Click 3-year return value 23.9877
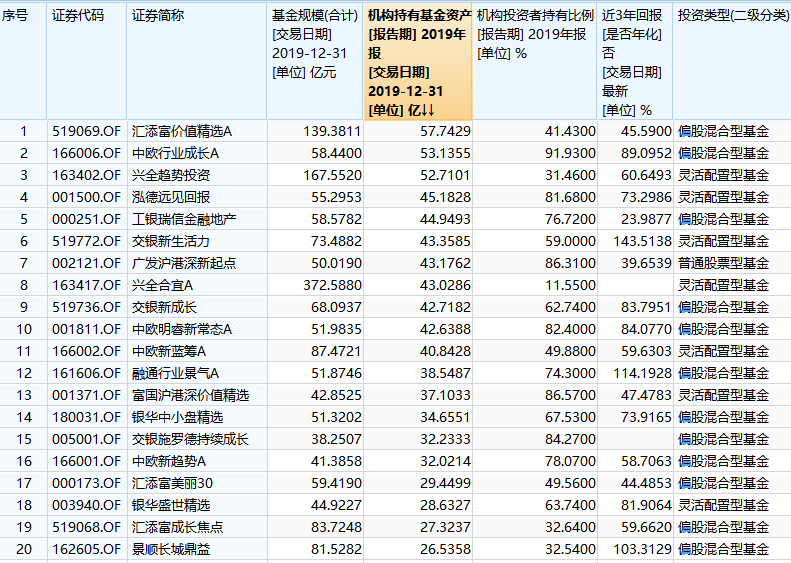Image resolution: width=791 pixels, height=563 pixels. point(646,219)
